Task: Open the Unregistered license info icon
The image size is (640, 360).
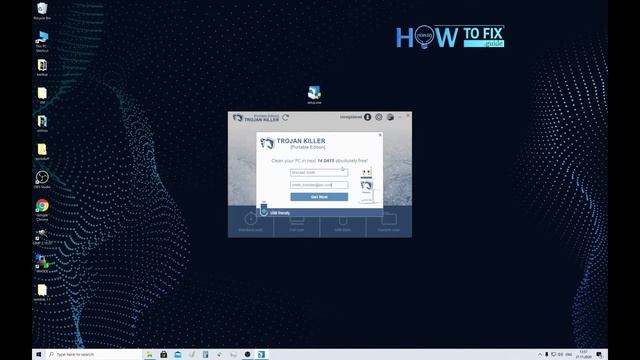Action: pos(367,117)
